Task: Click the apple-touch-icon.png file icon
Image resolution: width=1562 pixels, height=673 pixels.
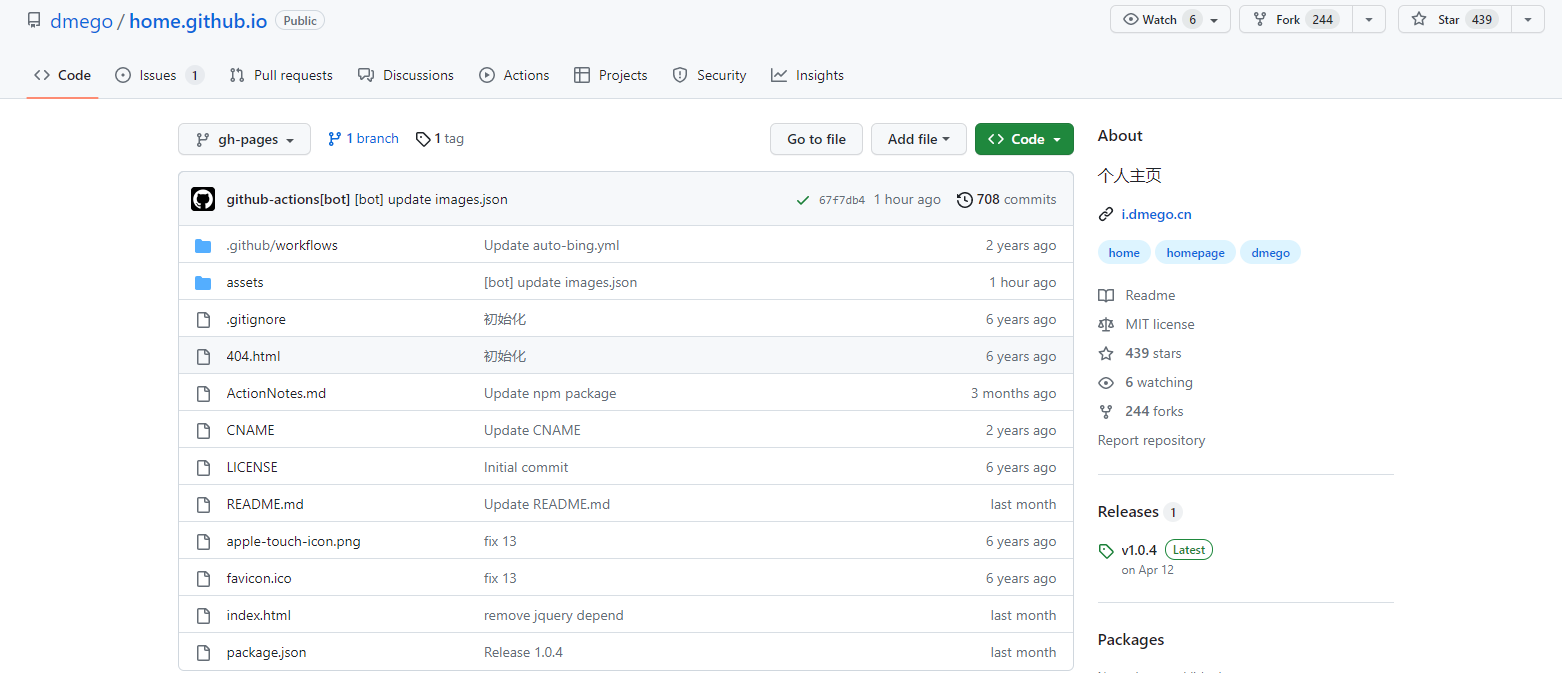Action: pyautogui.click(x=203, y=542)
